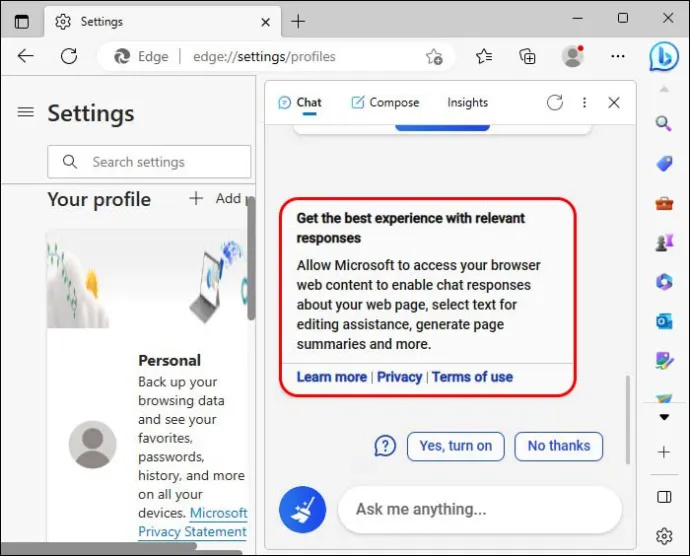Open the Collections icon
Screen dimensions: 690x556
pyautogui.click(x=528, y=56)
